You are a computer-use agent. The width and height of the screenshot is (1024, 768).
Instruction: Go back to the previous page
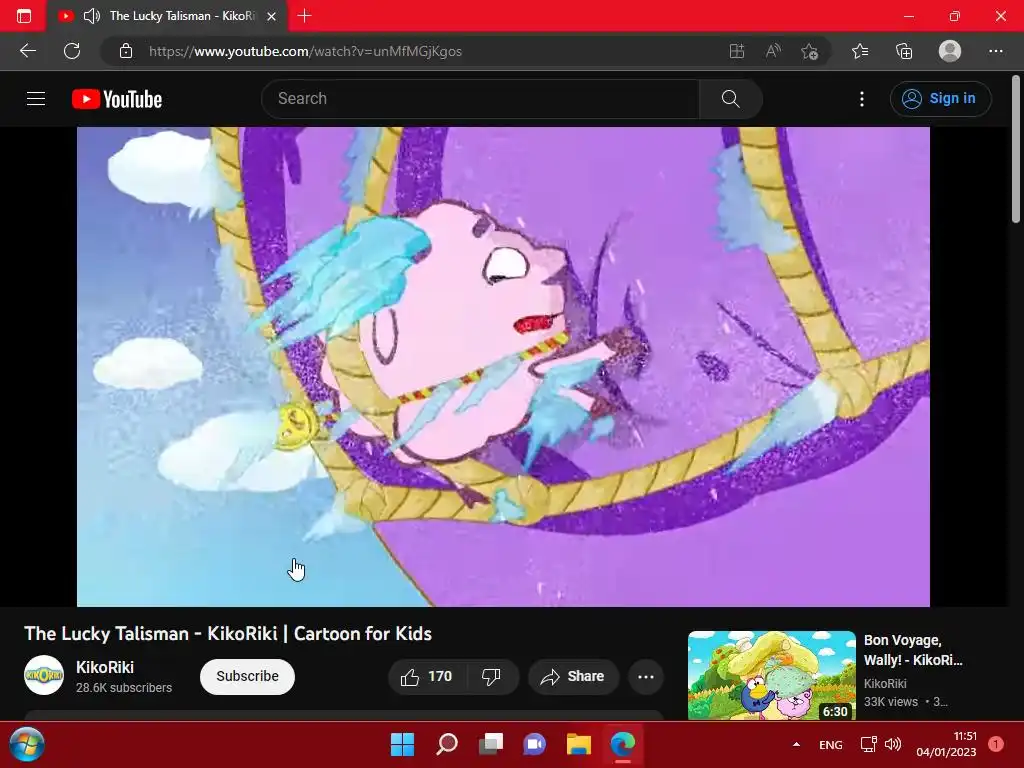point(28,51)
